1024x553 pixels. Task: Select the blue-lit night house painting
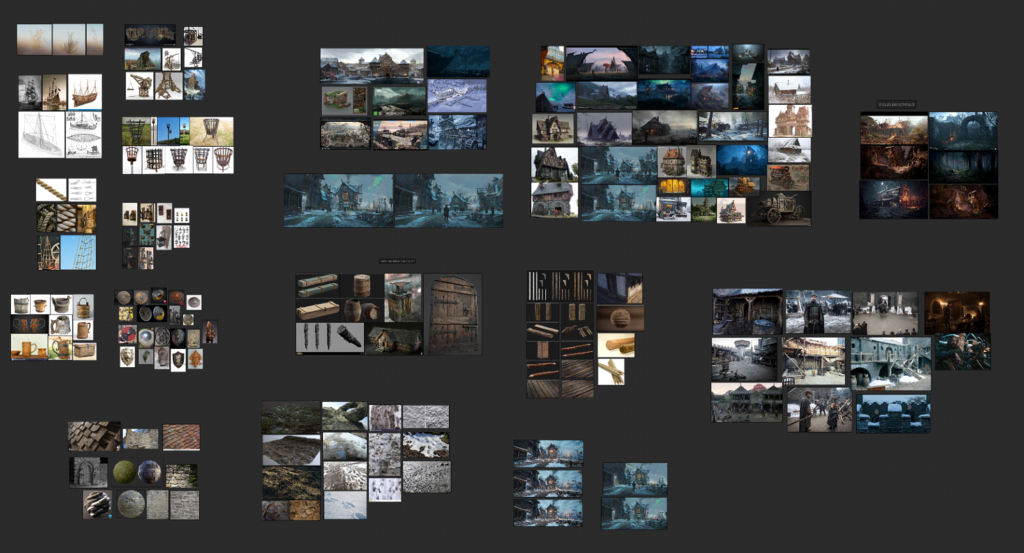click(x=742, y=160)
